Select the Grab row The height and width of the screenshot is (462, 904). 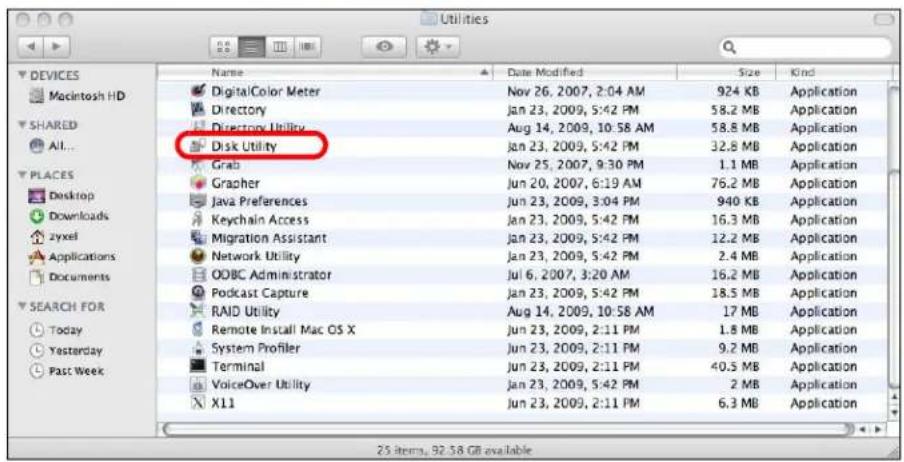click(521, 164)
